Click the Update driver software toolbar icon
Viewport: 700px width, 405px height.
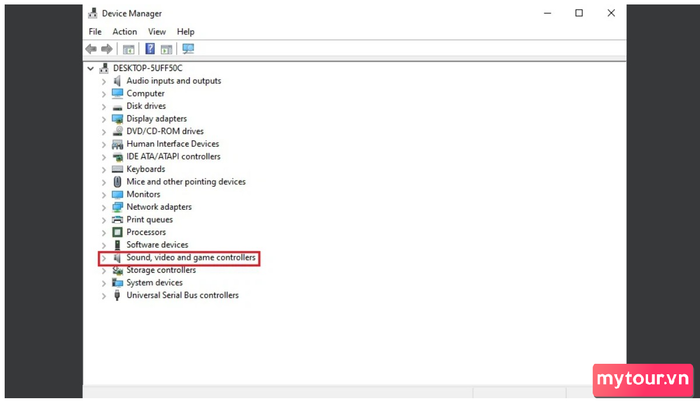(x=167, y=49)
